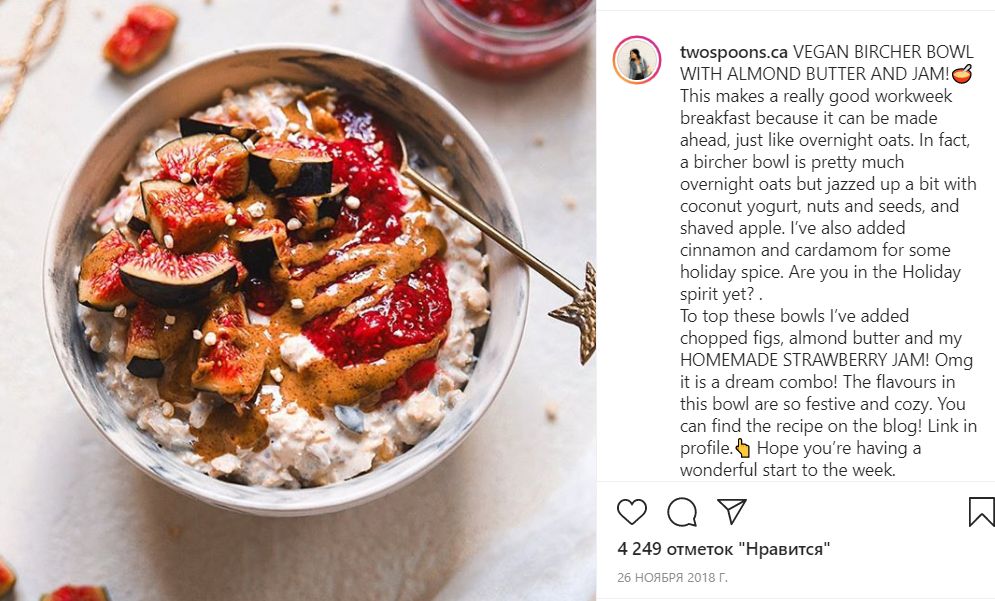Screen dimensions: 995x601
Task: Like the post with the heart icon
Action: [631, 512]
